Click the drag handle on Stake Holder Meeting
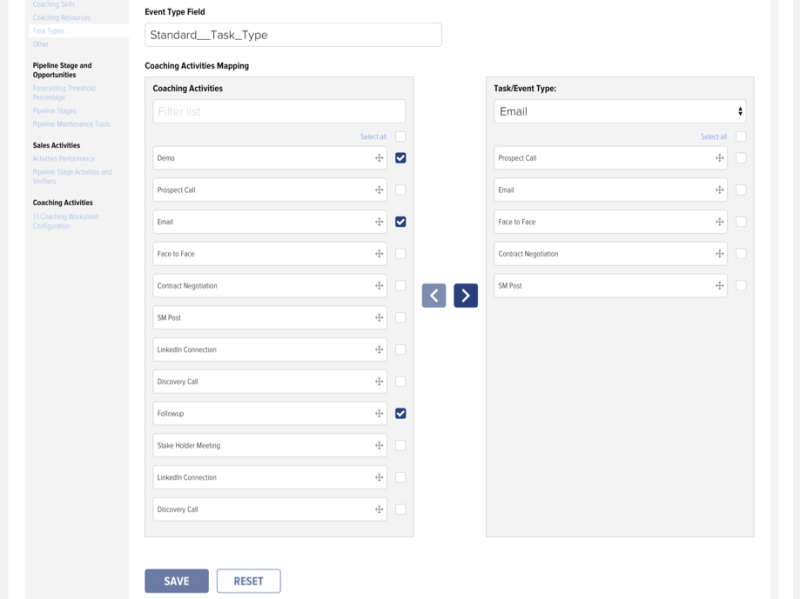Screen dimensions: 800x599 tap(378, 445)
